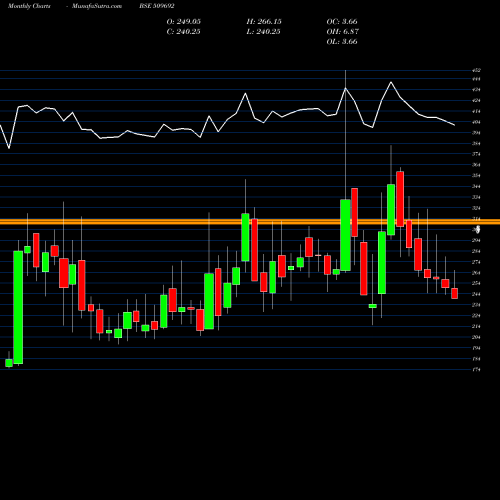Click the 344 price axis label

click(476, 186)
